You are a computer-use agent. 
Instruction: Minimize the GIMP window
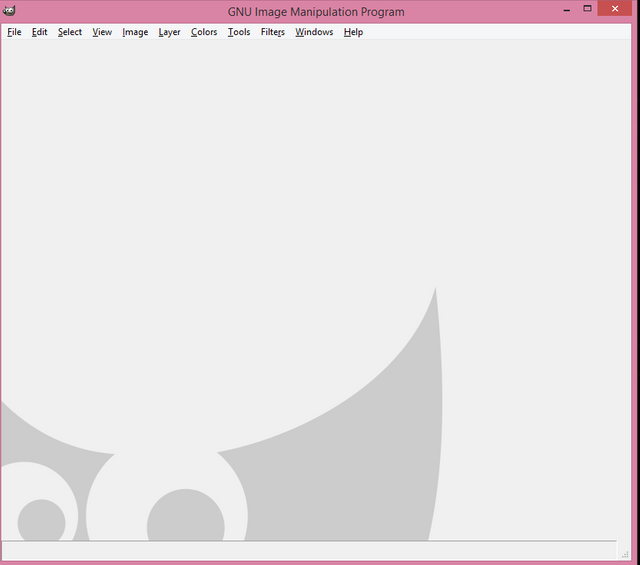567,9
